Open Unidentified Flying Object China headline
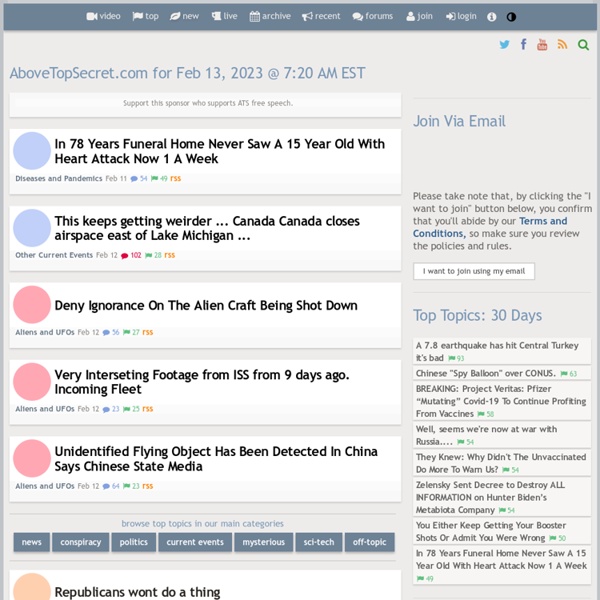 (216, 459)
